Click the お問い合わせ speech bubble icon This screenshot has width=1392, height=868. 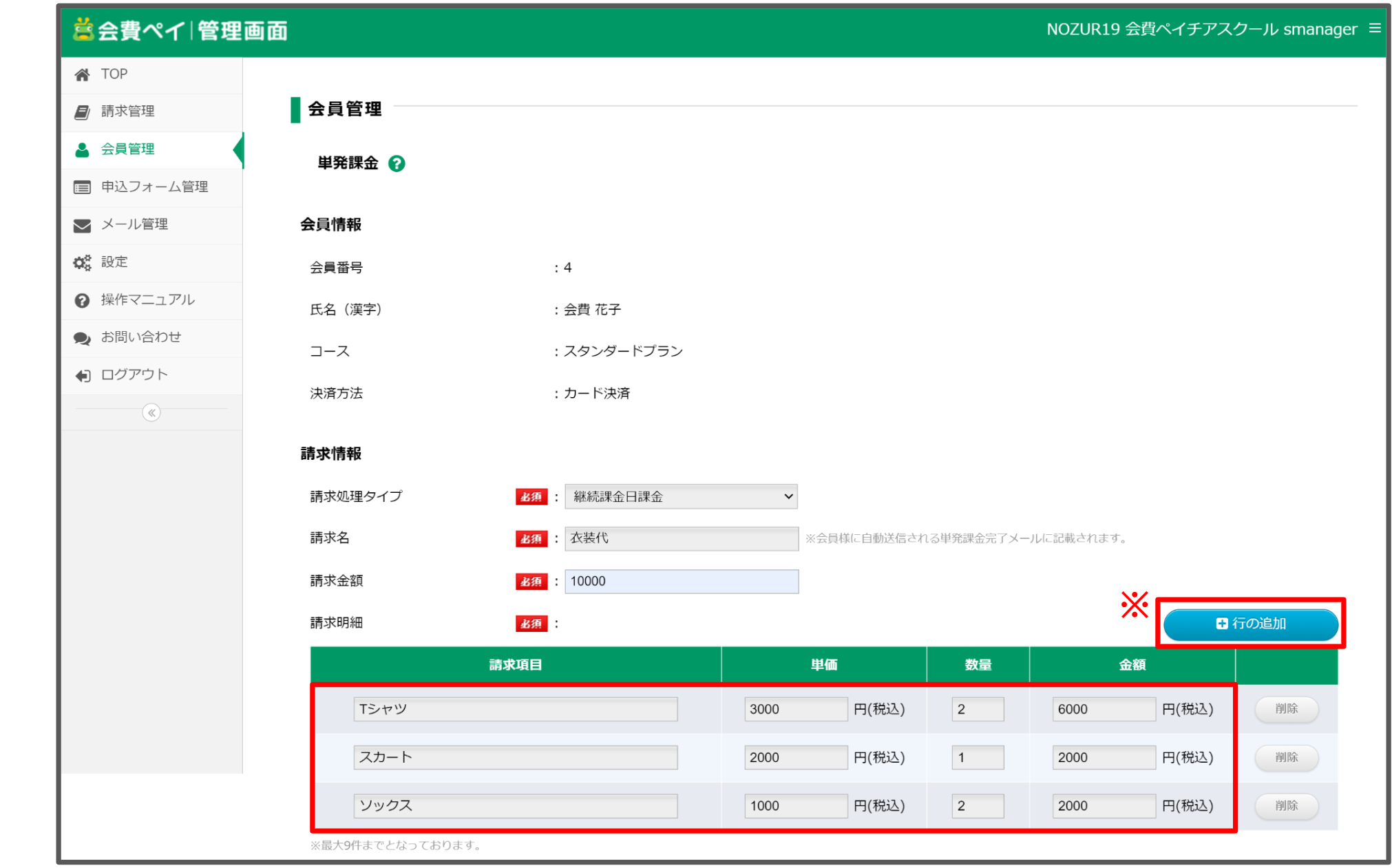[x=83, y=337]
